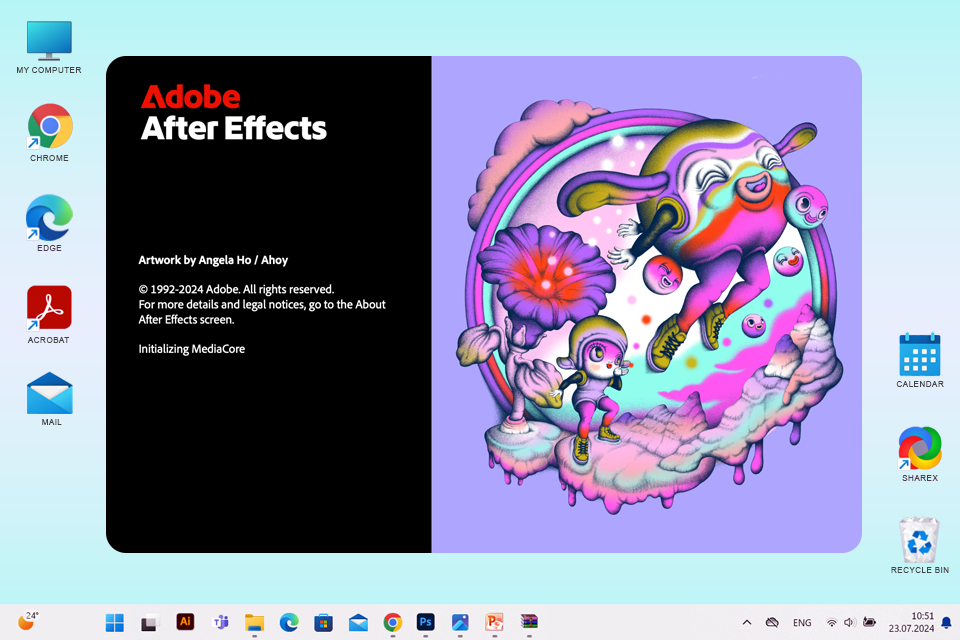Click the speaker volume tray icon

[849, 623]
